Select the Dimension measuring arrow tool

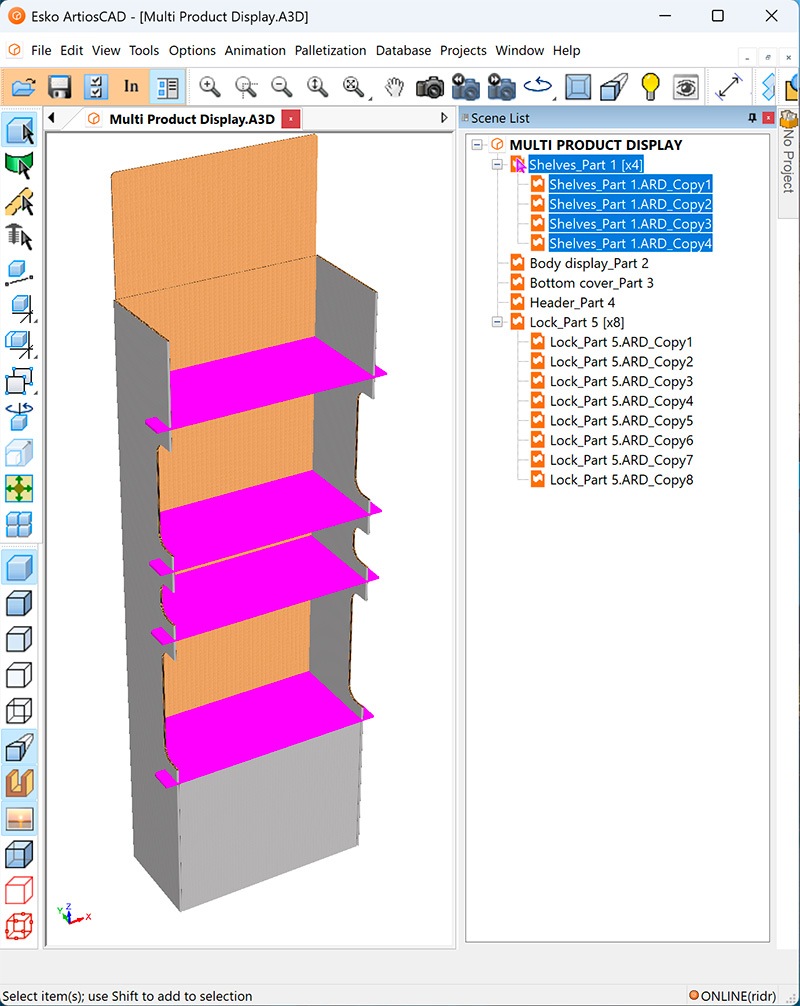tap(729, 87)
